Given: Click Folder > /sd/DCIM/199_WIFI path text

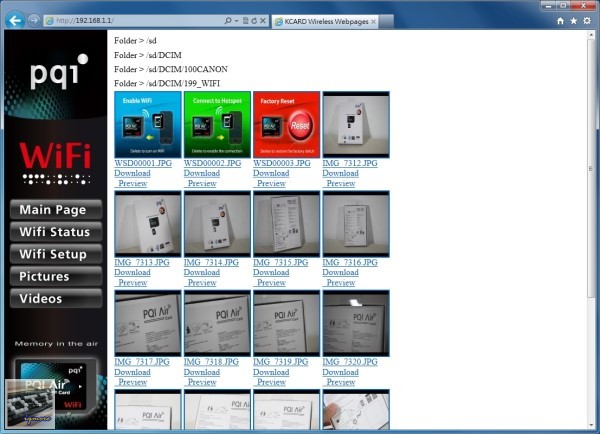Looking at the screenshot, I should pos(167,83).
